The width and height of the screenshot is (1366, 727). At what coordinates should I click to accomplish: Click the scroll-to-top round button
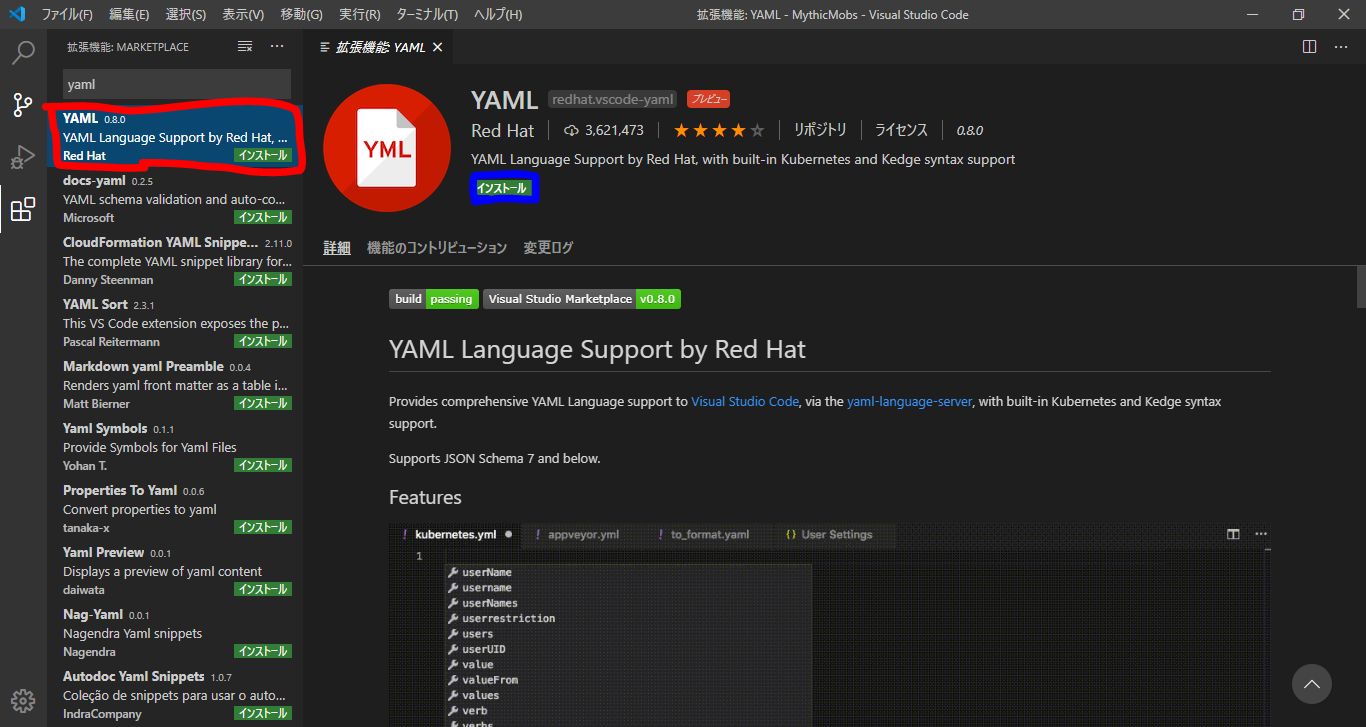(1311, 684)
